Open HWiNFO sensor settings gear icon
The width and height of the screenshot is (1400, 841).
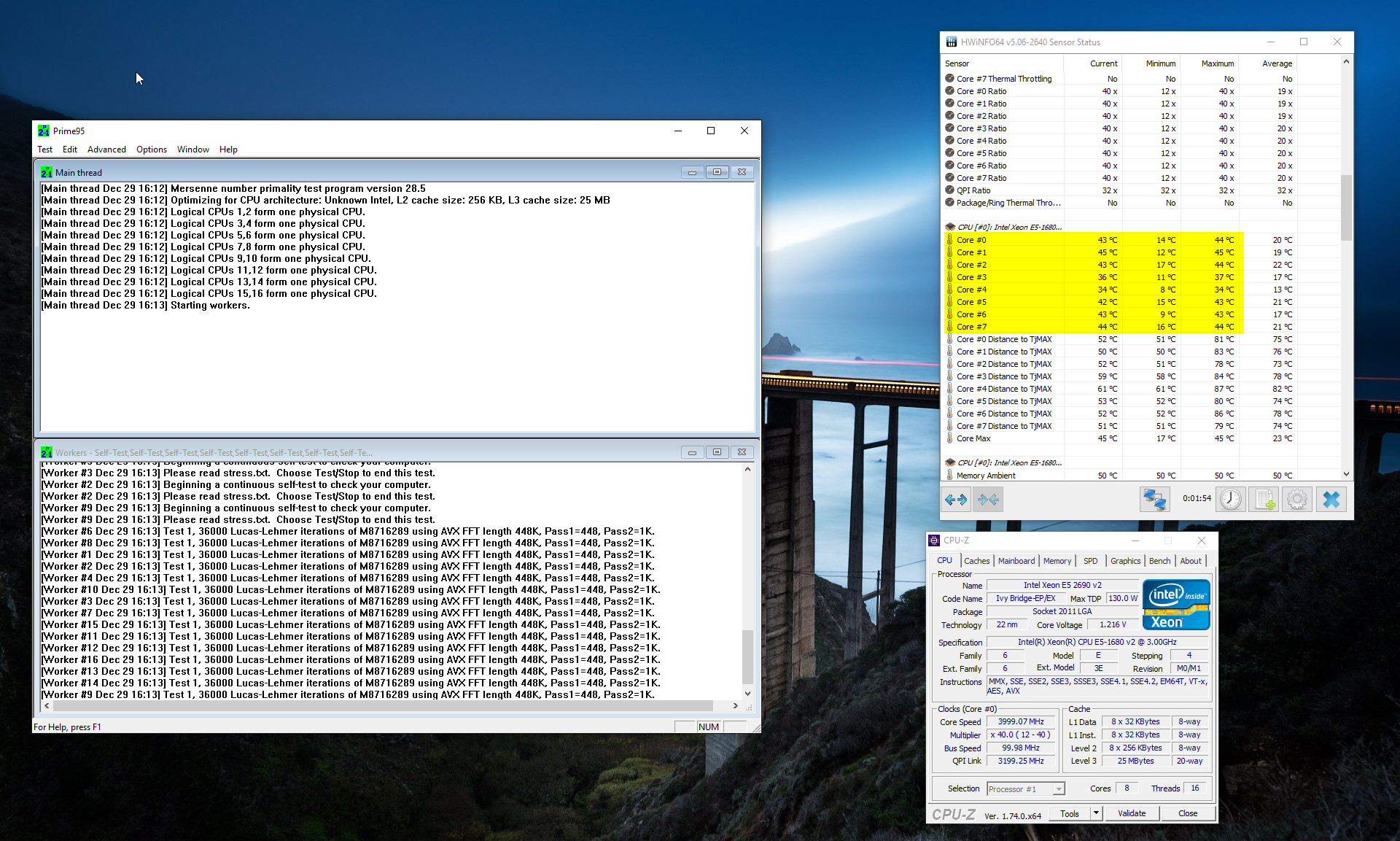click(1296, 500)
